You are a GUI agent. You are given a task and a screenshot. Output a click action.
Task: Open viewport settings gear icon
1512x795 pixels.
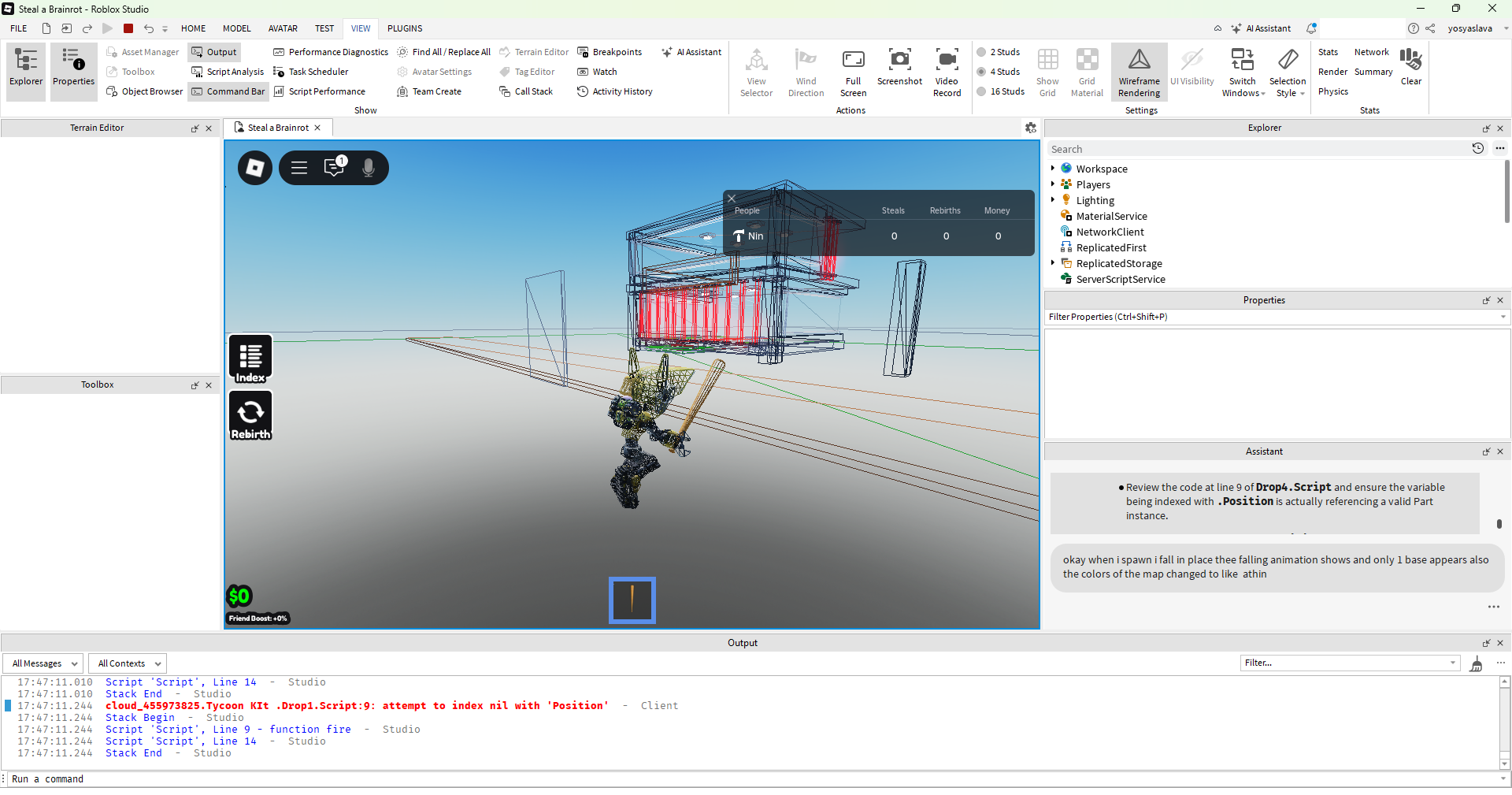click(x=1031, y=128)
